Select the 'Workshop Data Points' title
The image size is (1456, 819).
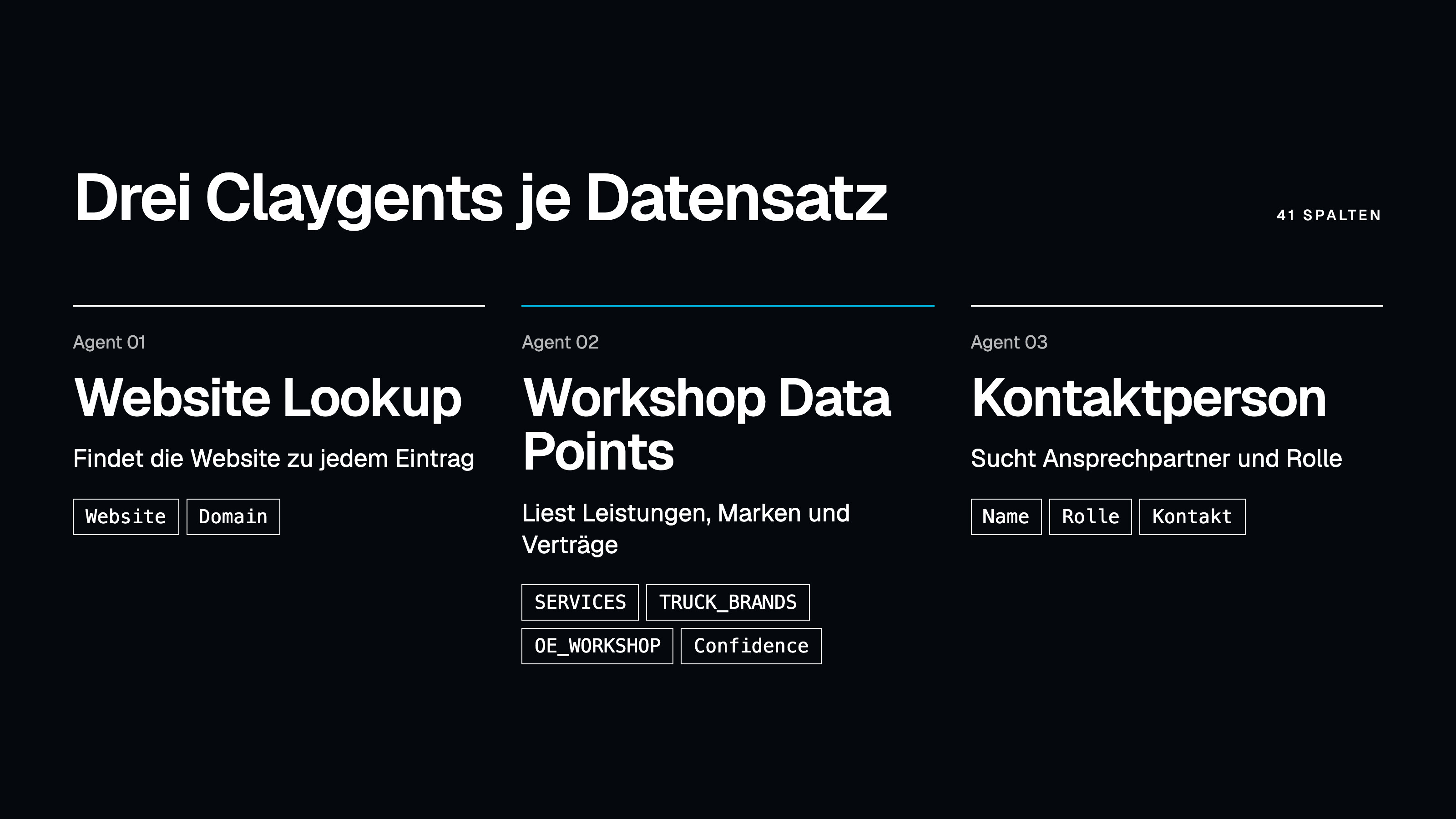pyautogui.click(x=707, y=425)
